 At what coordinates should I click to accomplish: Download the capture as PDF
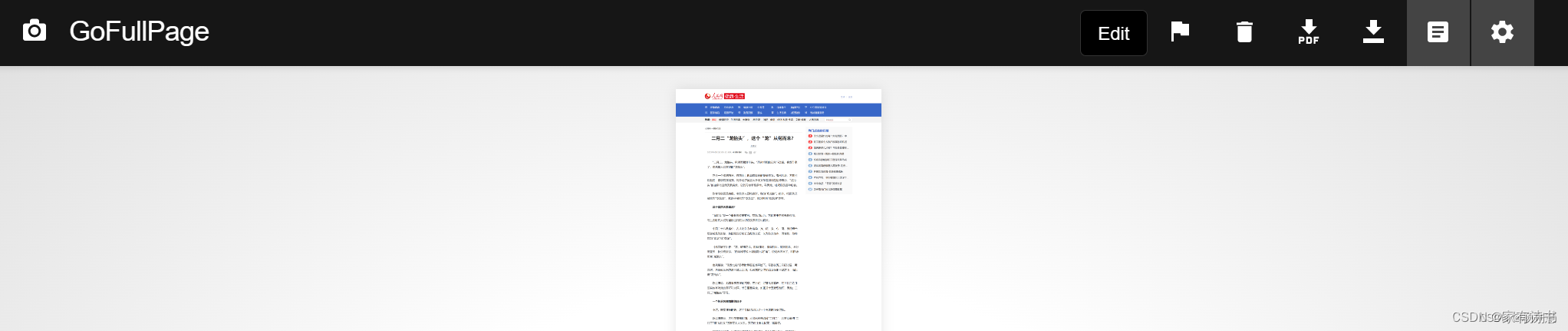pos(1309,32)
